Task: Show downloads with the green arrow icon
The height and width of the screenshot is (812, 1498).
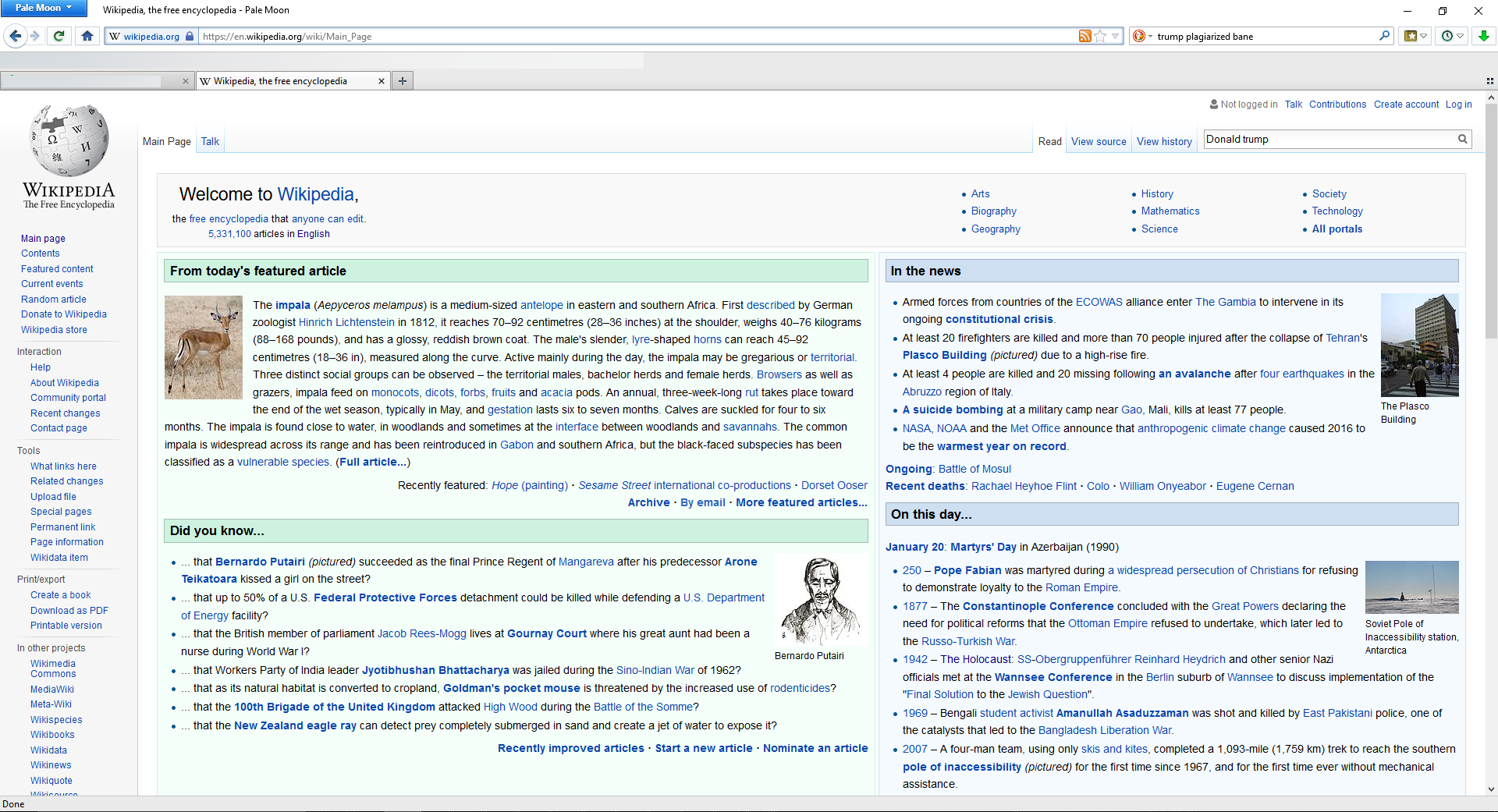Action: [1484, 36]
